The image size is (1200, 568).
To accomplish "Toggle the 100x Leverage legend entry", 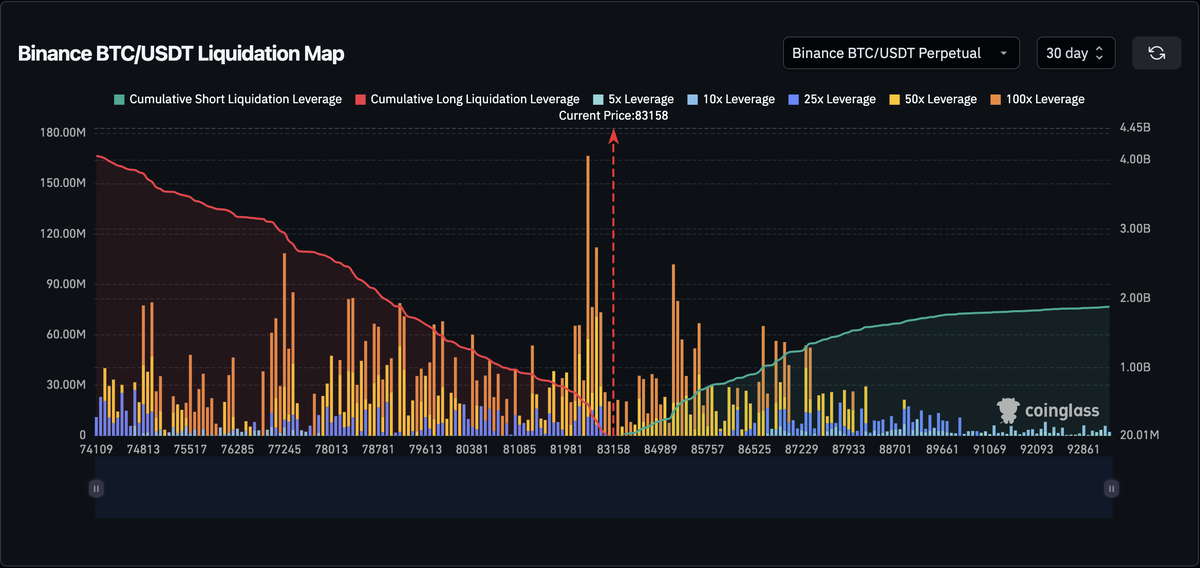I will pyautogui.click(x=1036, y=99).
